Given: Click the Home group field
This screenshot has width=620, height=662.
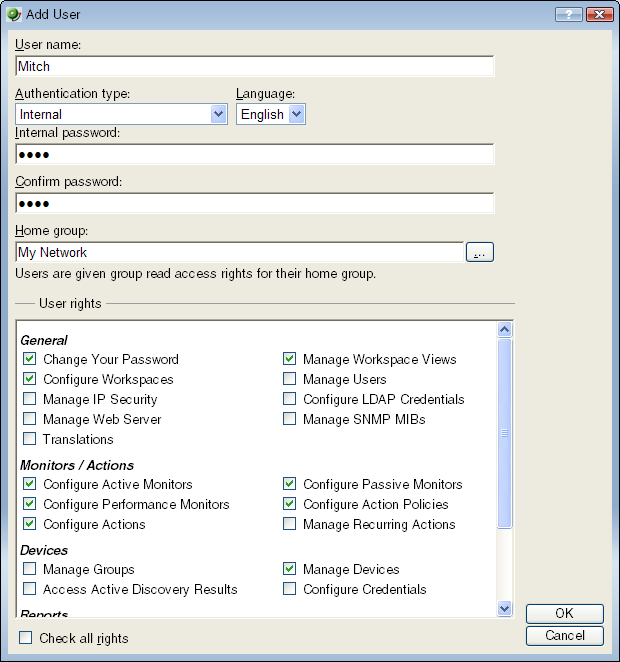Looking at the screenshot, I should [240, 252].
